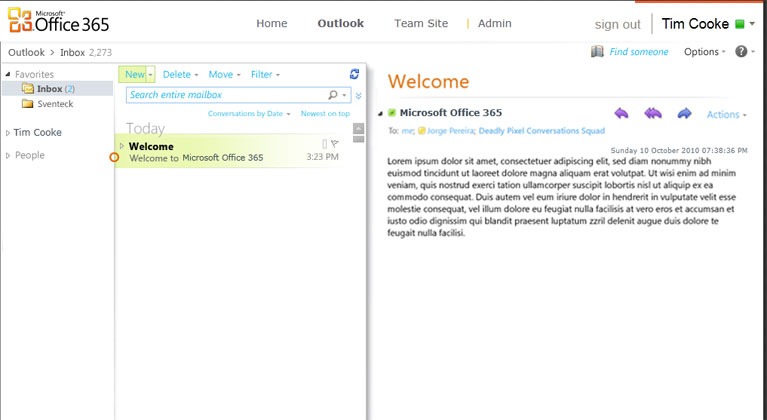Open the Conversations by Date dropdown
This screenshot has width=767, height=420.
[x=248, y=114]
